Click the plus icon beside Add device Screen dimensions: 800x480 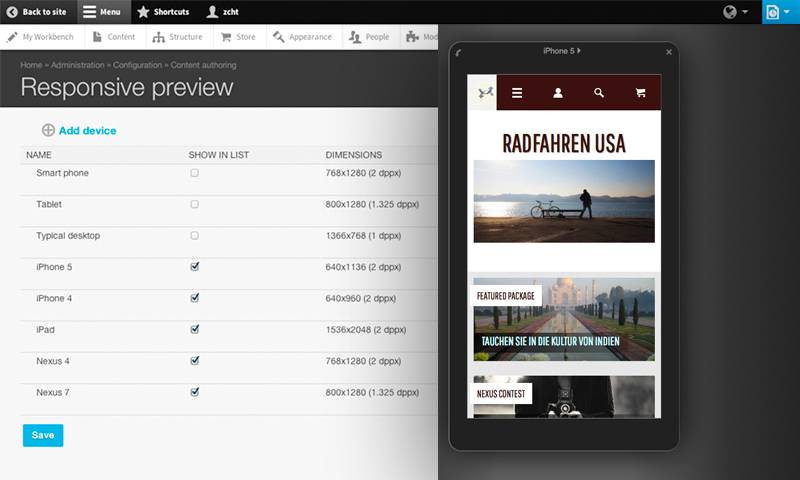click(x=48, y=130)
